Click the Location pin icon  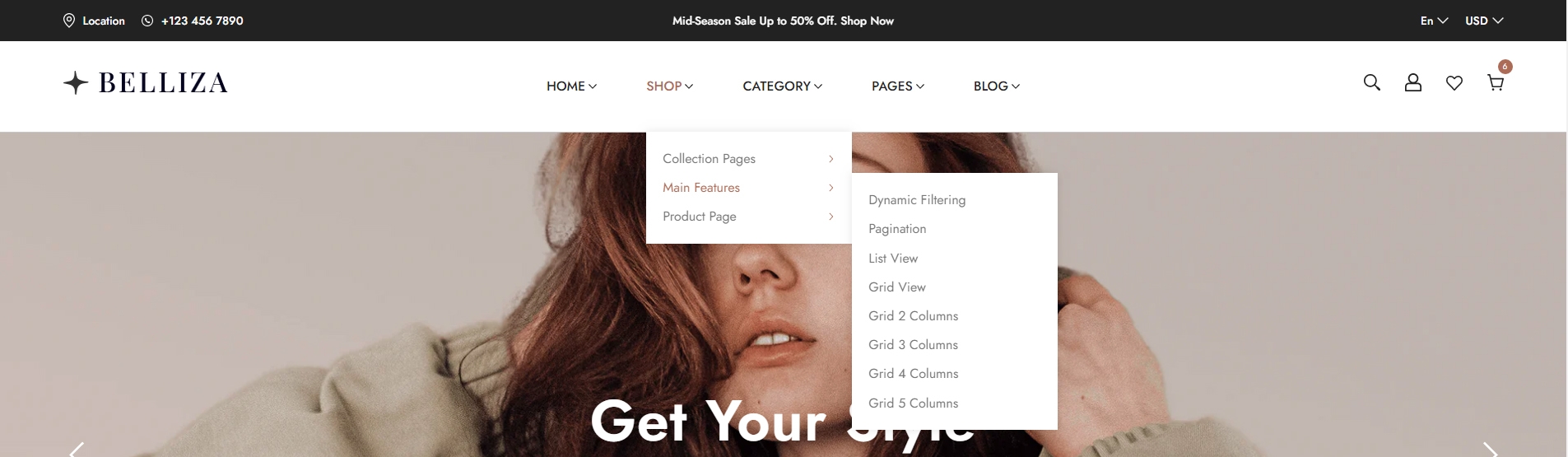[69, 21]
